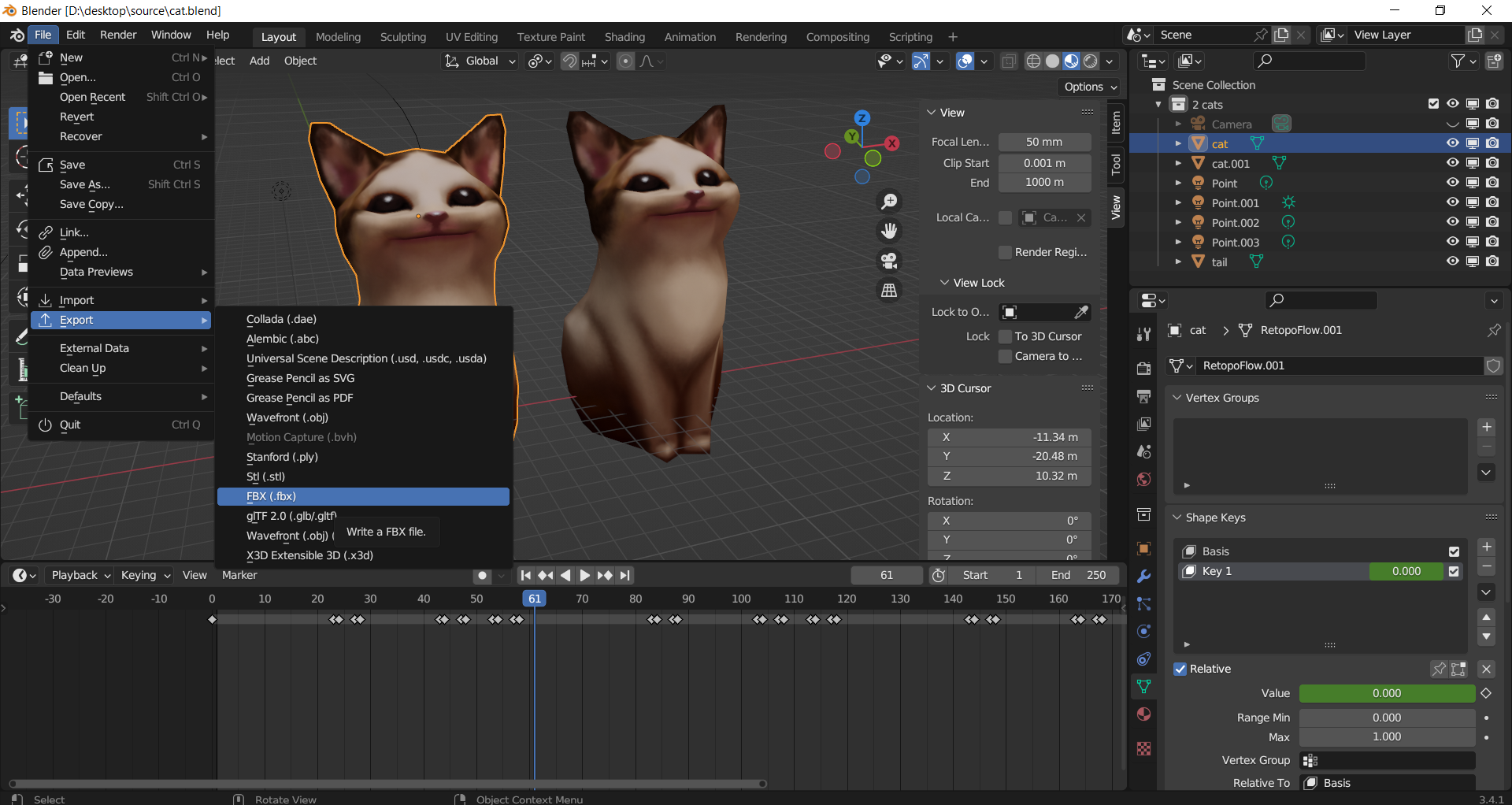Pin the cat properties context
The image size is (1512, 805).
tap(1493, 330)
